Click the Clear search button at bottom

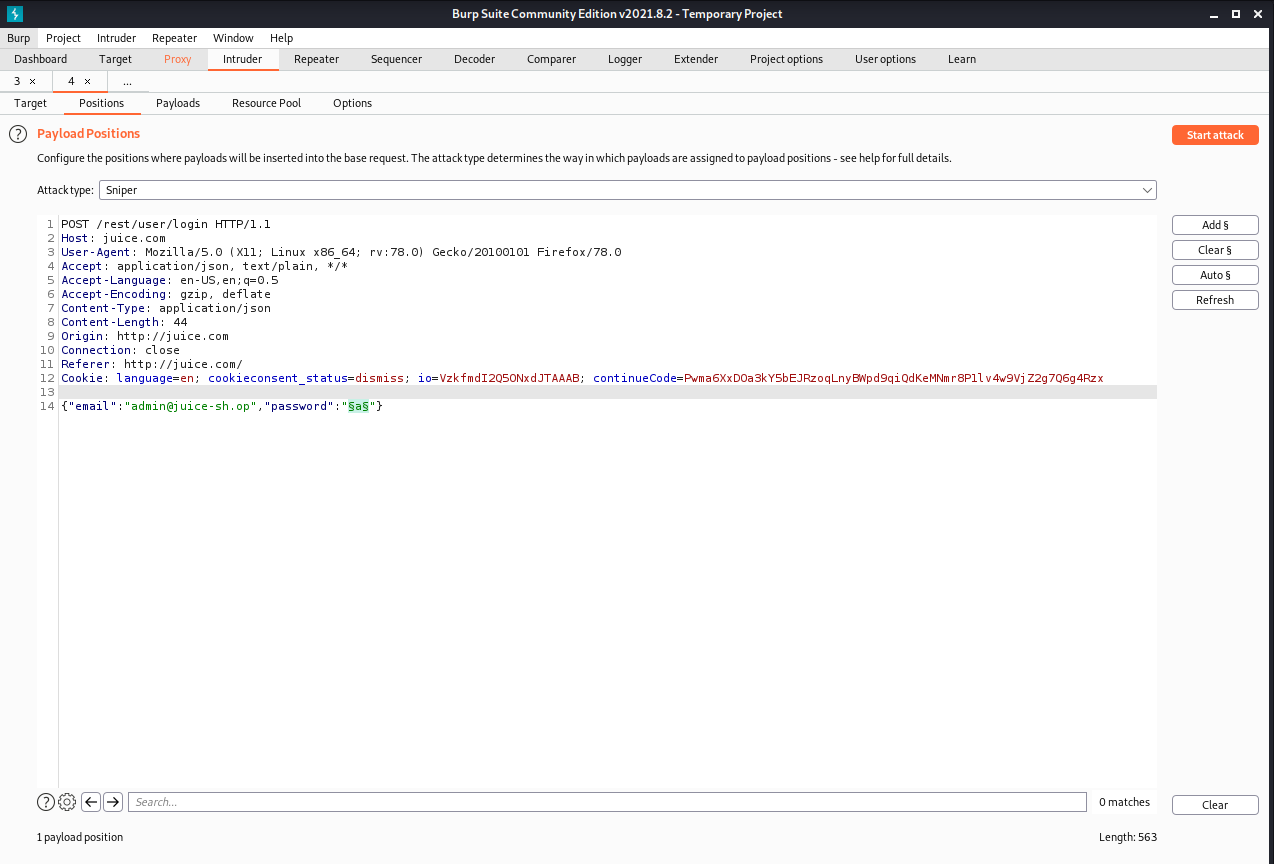pyautogui.click(x=1215, y=805)
